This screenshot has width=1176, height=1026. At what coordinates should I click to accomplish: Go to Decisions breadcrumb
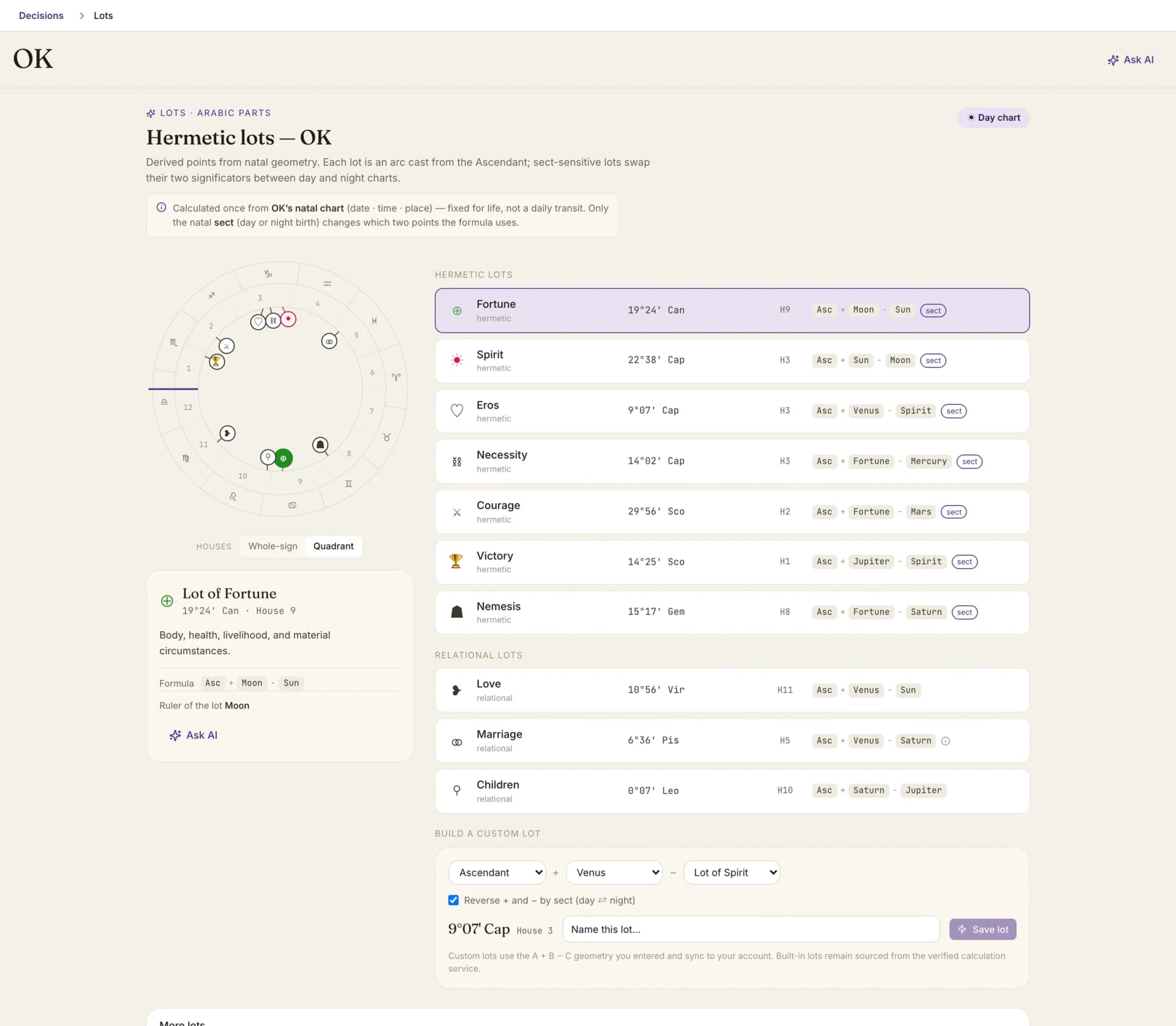pos(41,15)
